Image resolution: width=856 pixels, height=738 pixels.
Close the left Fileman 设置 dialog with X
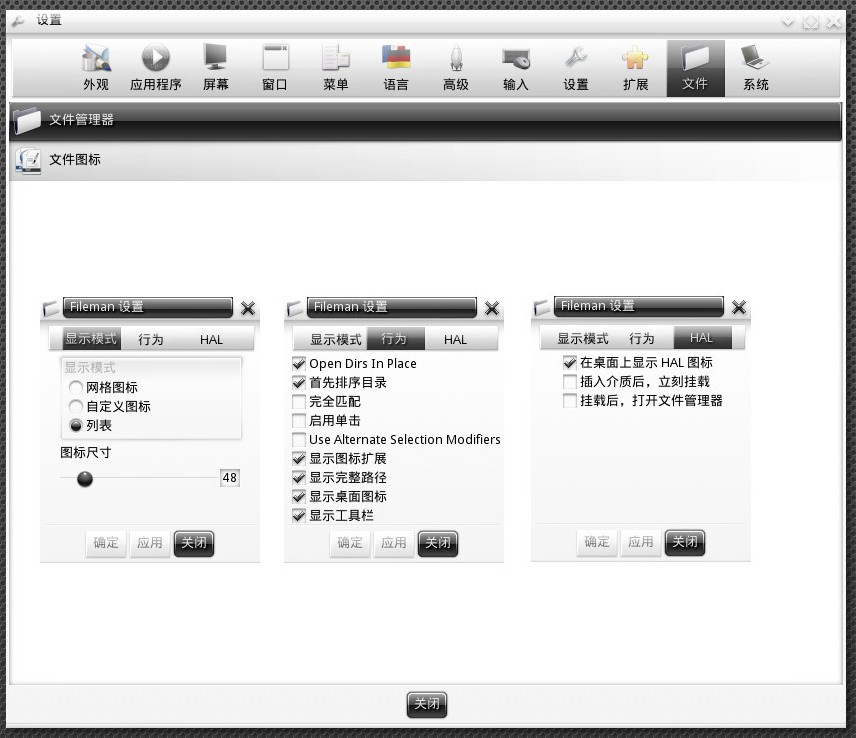(248, 308)
